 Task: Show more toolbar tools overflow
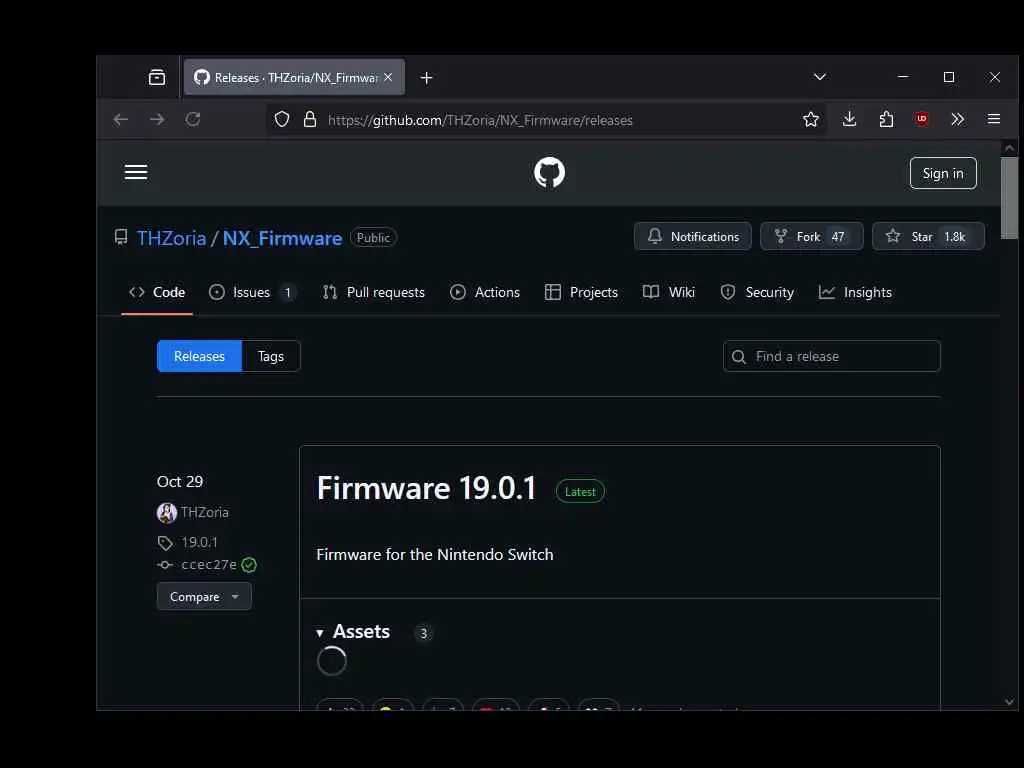pos(957,120)
